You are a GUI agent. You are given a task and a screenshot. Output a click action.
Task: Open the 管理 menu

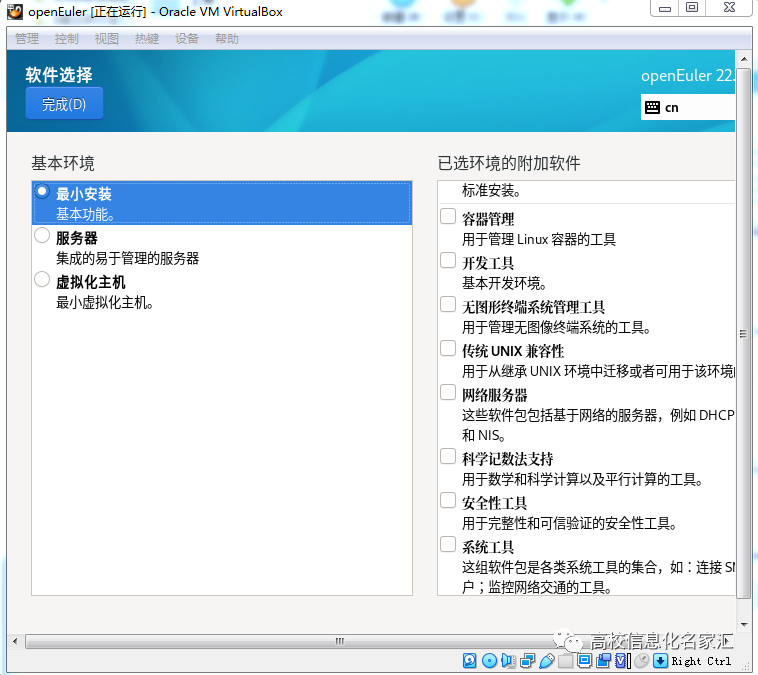[27, 39]
